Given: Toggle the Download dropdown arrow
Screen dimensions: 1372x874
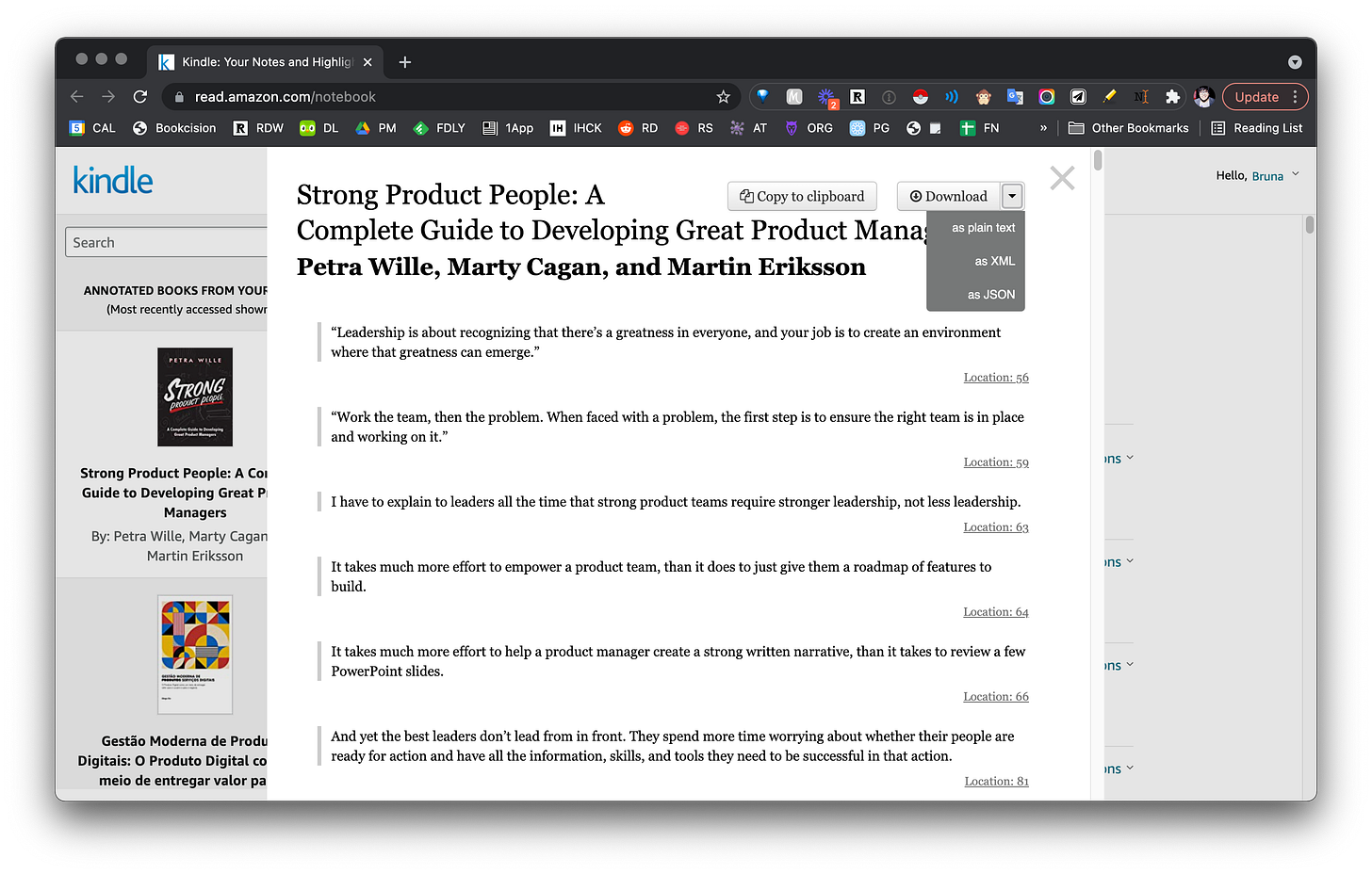Looking at the screenshot, I should (1012, 196).
